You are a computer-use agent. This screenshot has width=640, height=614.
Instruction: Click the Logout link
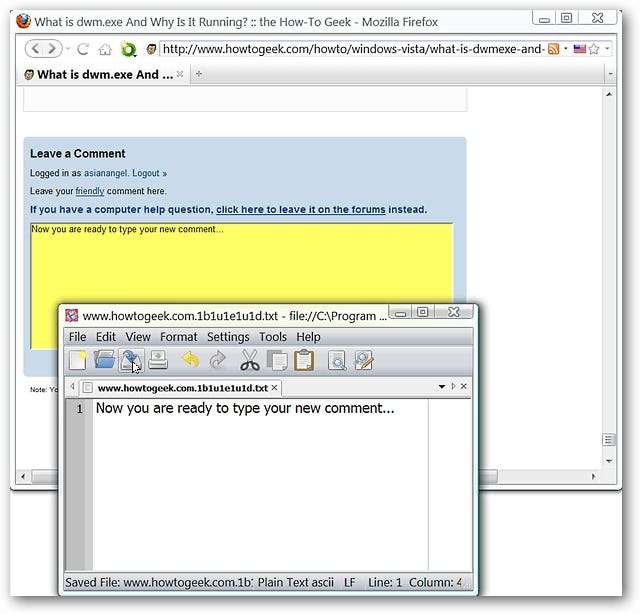pyautogui.click(x=146, y=173)
